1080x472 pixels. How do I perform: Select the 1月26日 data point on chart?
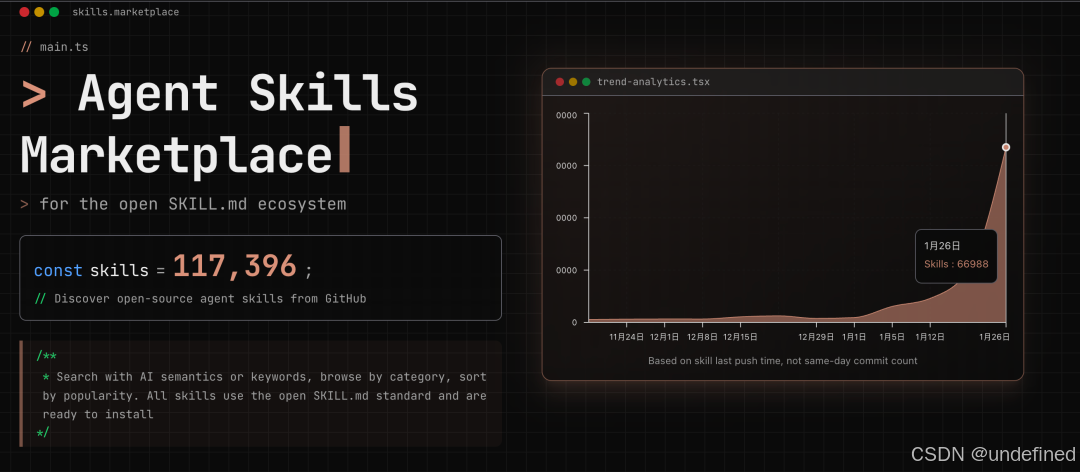pos(1006,147)
